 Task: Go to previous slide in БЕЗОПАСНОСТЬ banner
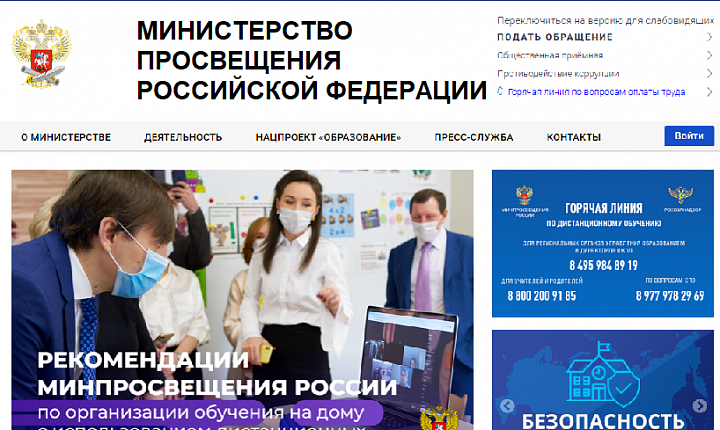507,406
